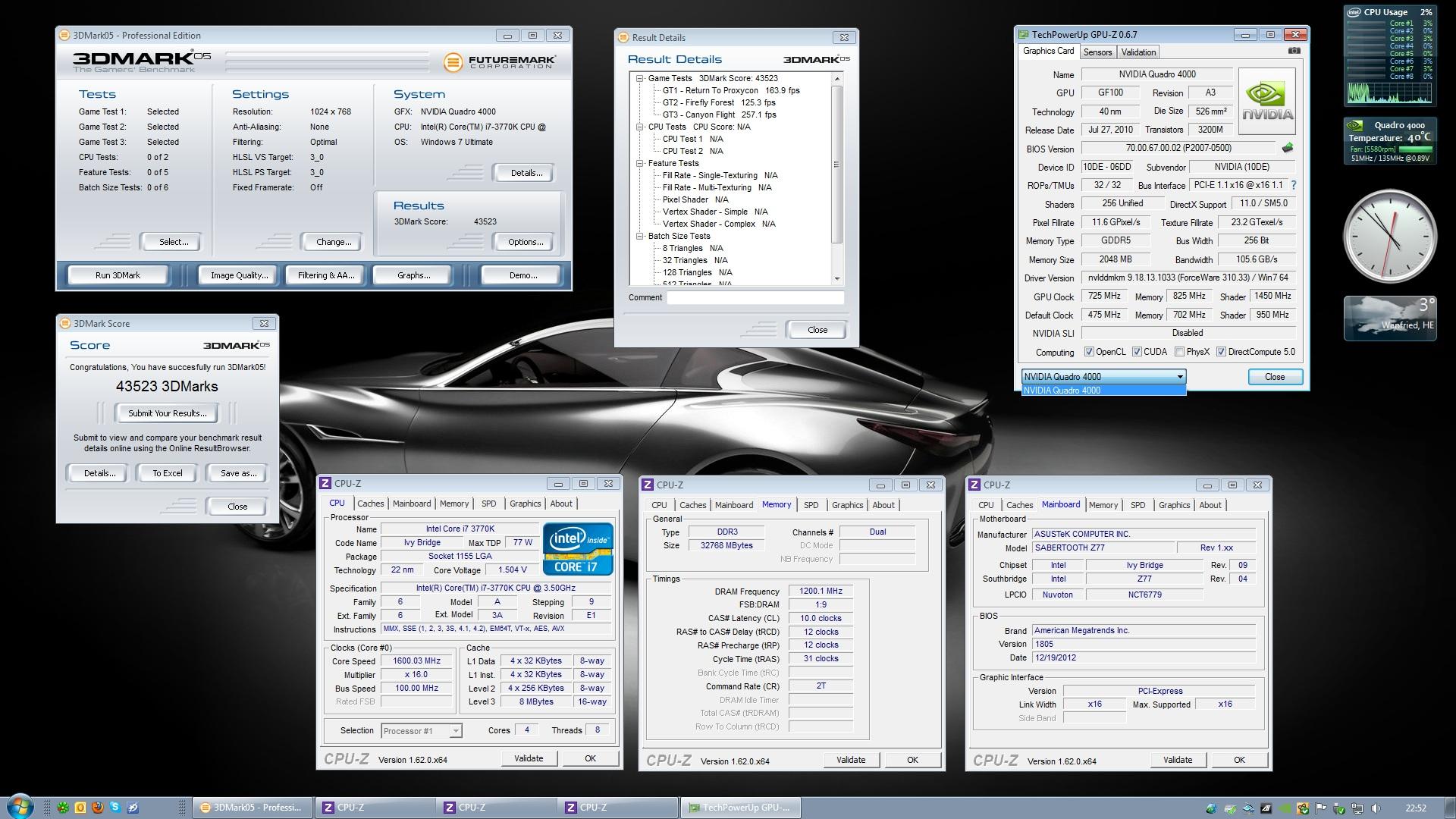Launch the orange Outlook quick launch icon
This screenshot has width=1456, height=819.
coord(80,808)
